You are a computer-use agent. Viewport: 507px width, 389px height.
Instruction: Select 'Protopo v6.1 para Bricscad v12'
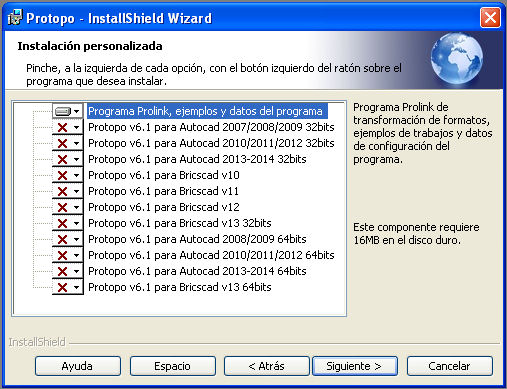pos(164,207)
